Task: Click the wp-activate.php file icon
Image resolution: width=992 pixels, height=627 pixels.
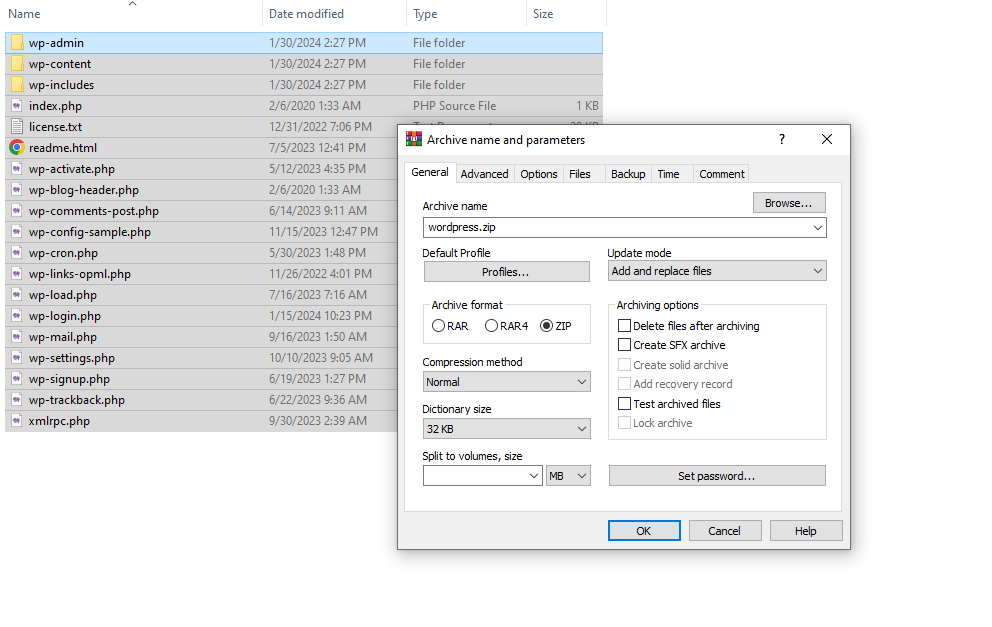Action: pyautogui.click(x=17, y=169)
